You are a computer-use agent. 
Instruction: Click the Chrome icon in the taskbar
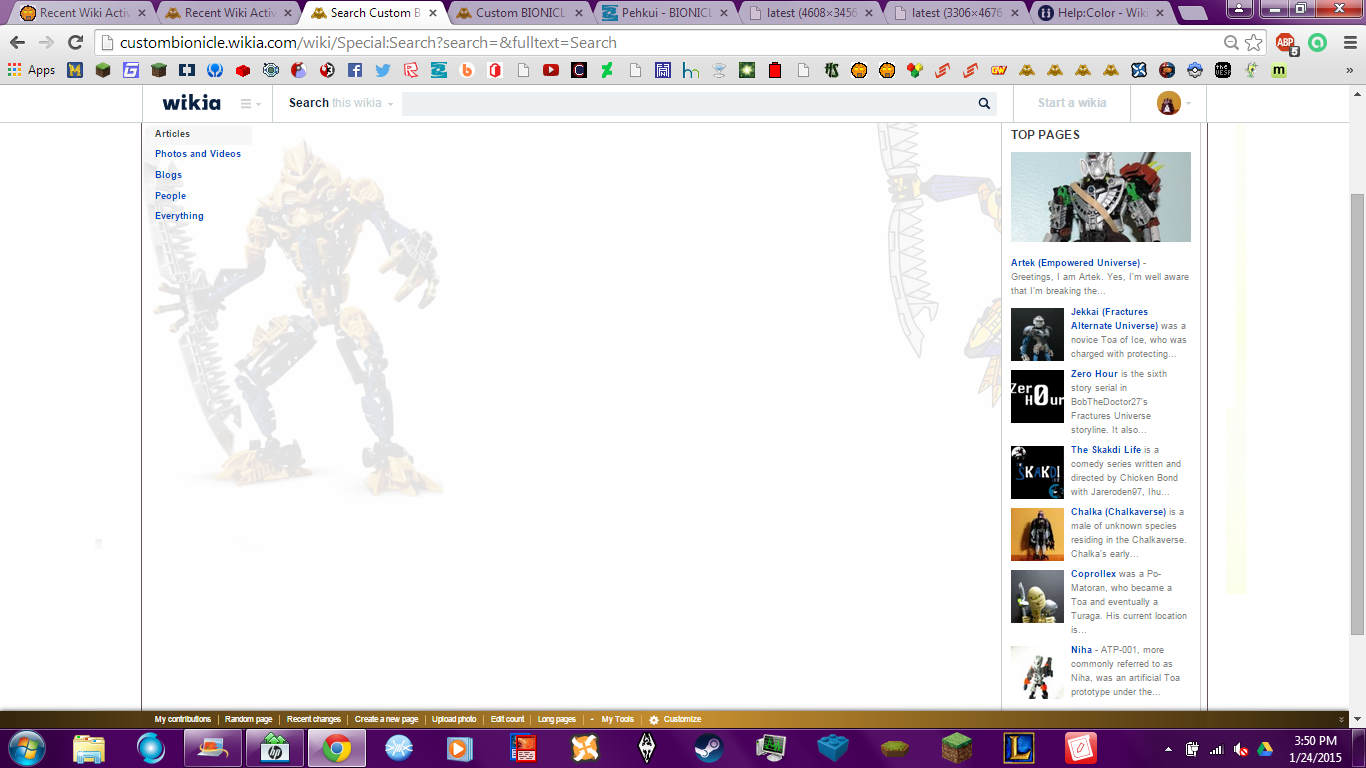pos(336,748)
